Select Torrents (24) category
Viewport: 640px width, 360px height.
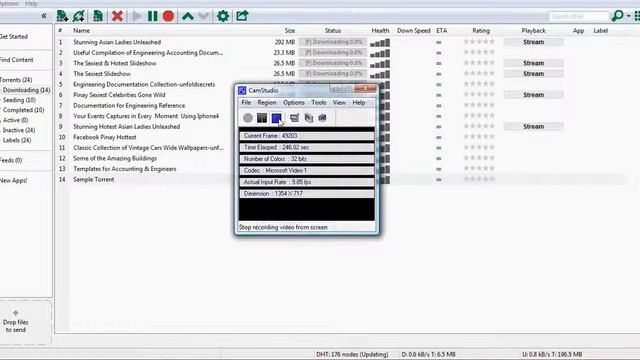tap(16, 80)
